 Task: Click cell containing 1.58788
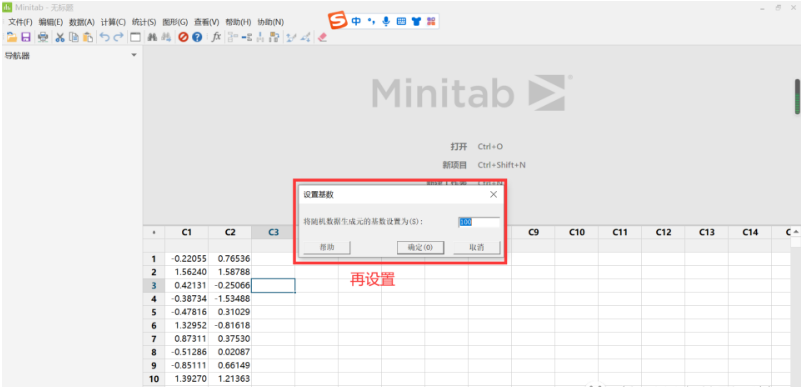[230, 272]
